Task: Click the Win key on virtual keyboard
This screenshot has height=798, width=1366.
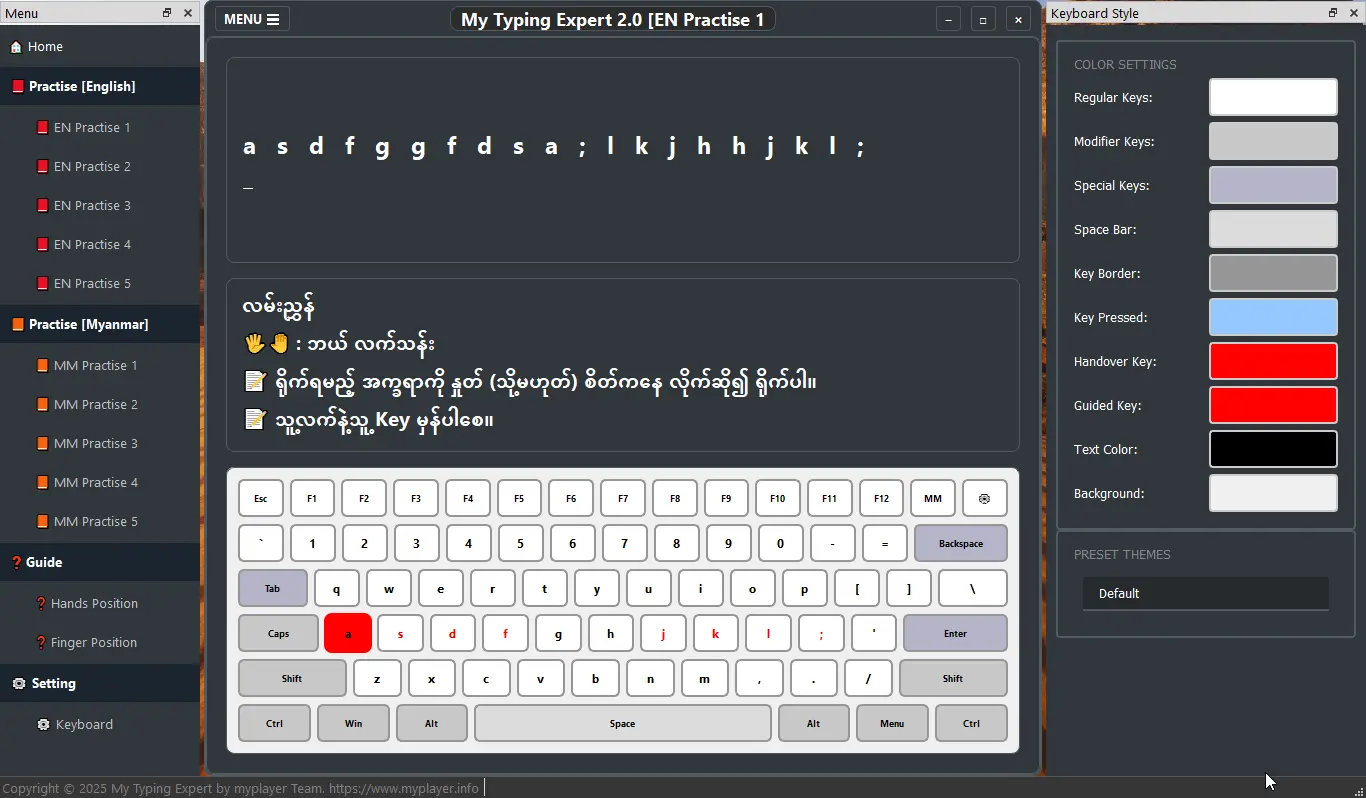Action: [353, 723]
